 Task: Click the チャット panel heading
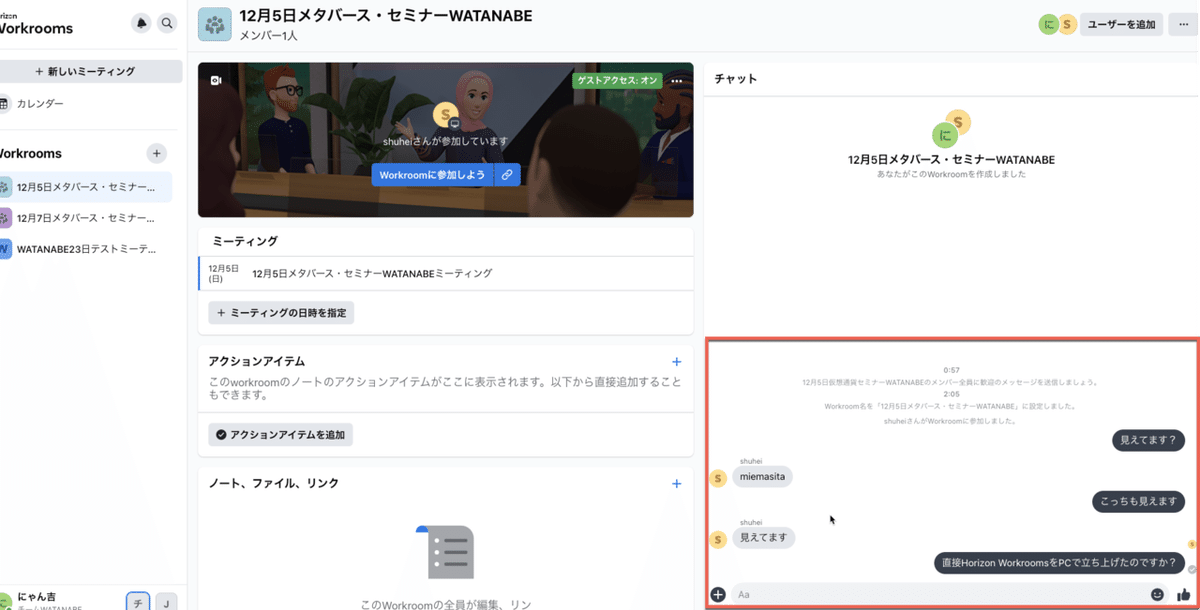(x=735, y=79)
